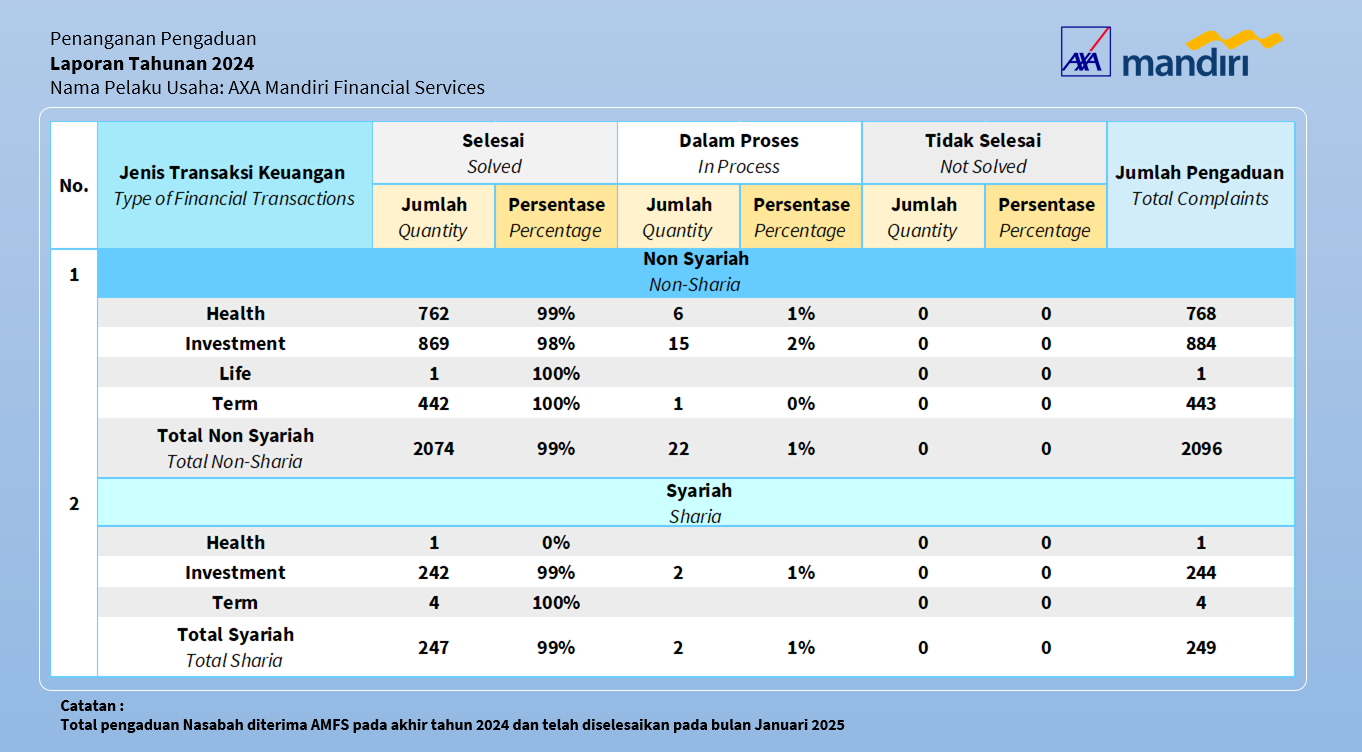Click the Jenis Transaksi Keuangan header
Viewport: 1362px width, 752px height.
234,185
